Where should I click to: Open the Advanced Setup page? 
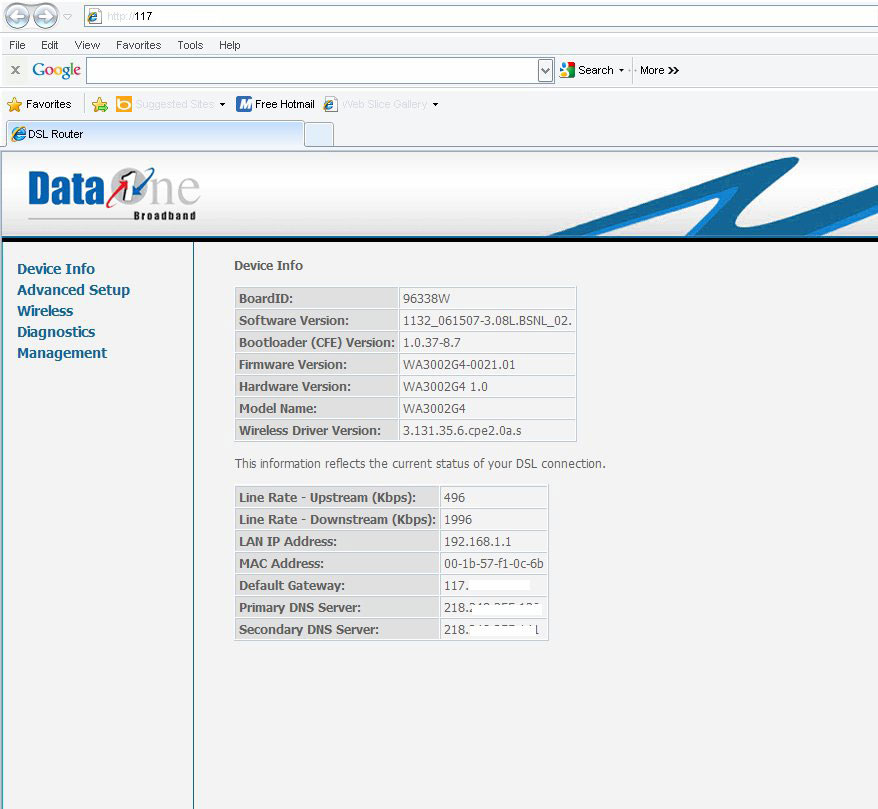[73, 290]
